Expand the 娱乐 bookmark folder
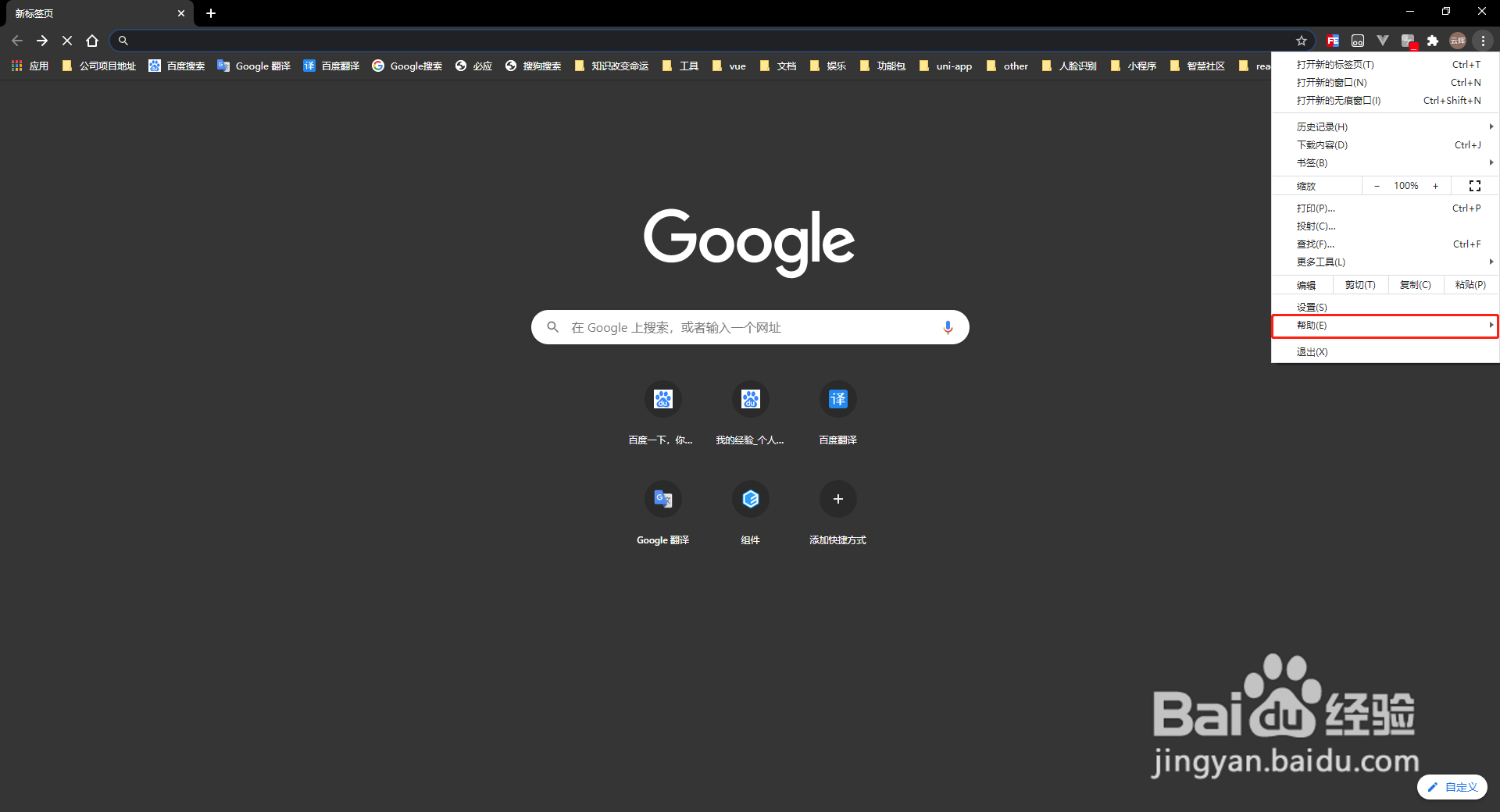The image size is (1500, 812). [x=827, y=66]
